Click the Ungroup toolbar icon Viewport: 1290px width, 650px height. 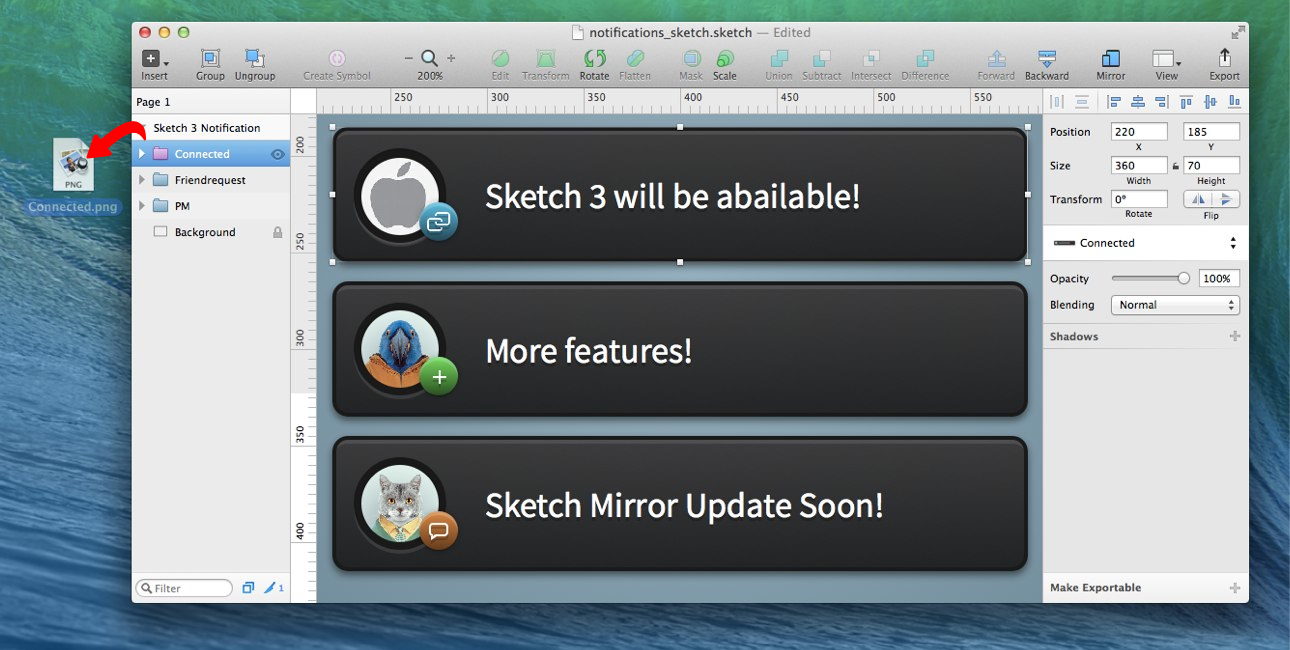coord(254,59)
